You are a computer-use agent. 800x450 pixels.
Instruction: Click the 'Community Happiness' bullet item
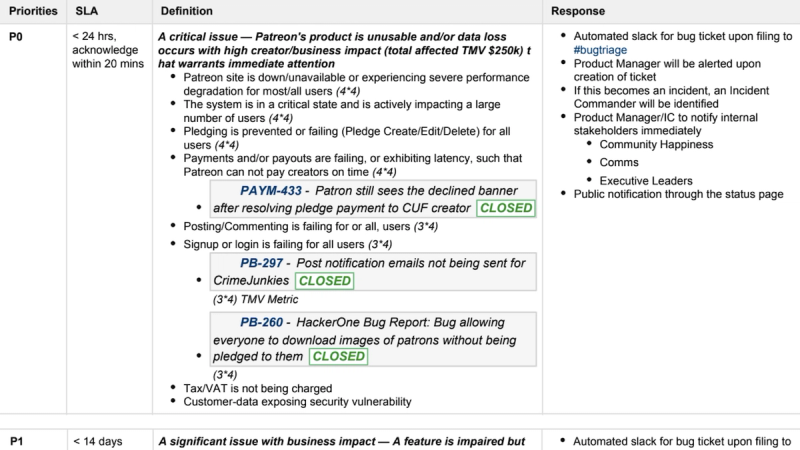[x=656, y=144]
